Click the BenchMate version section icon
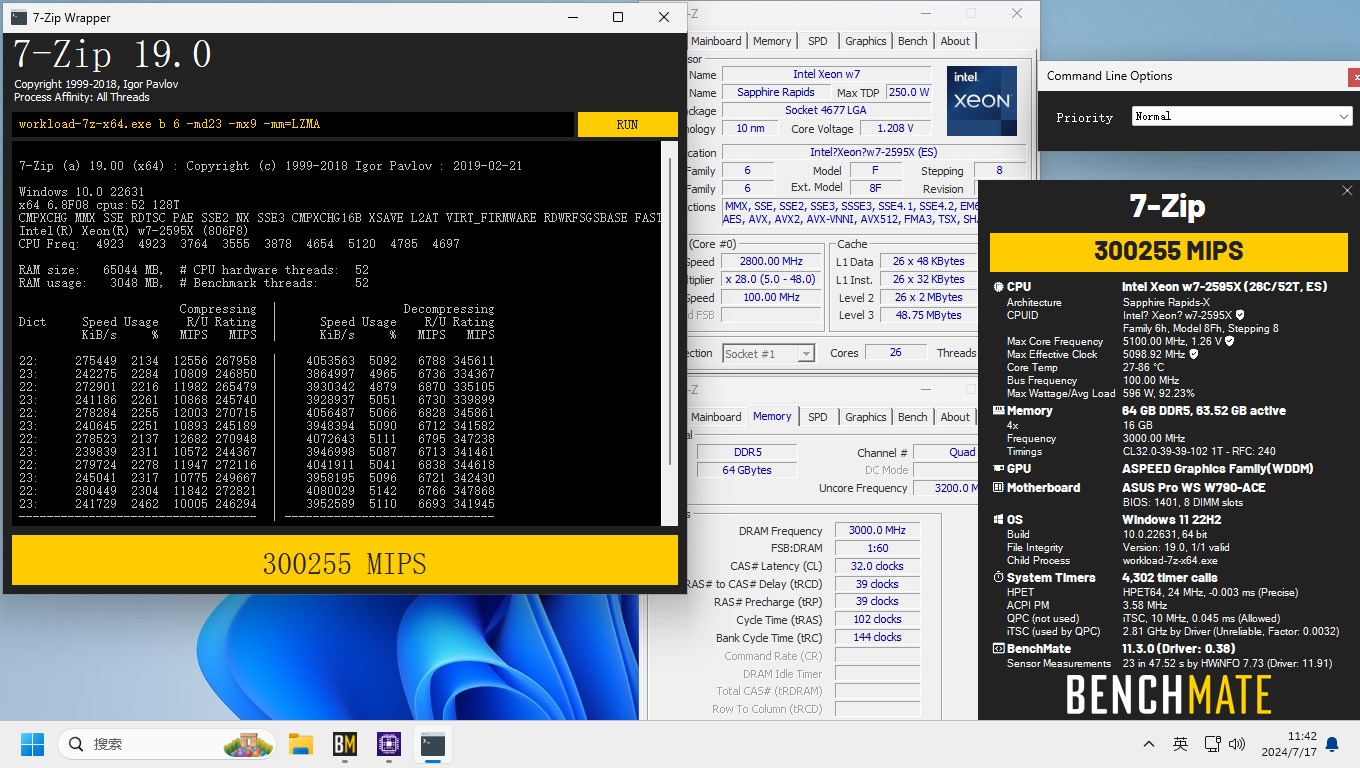1360x768 pixels. point(998,649)
